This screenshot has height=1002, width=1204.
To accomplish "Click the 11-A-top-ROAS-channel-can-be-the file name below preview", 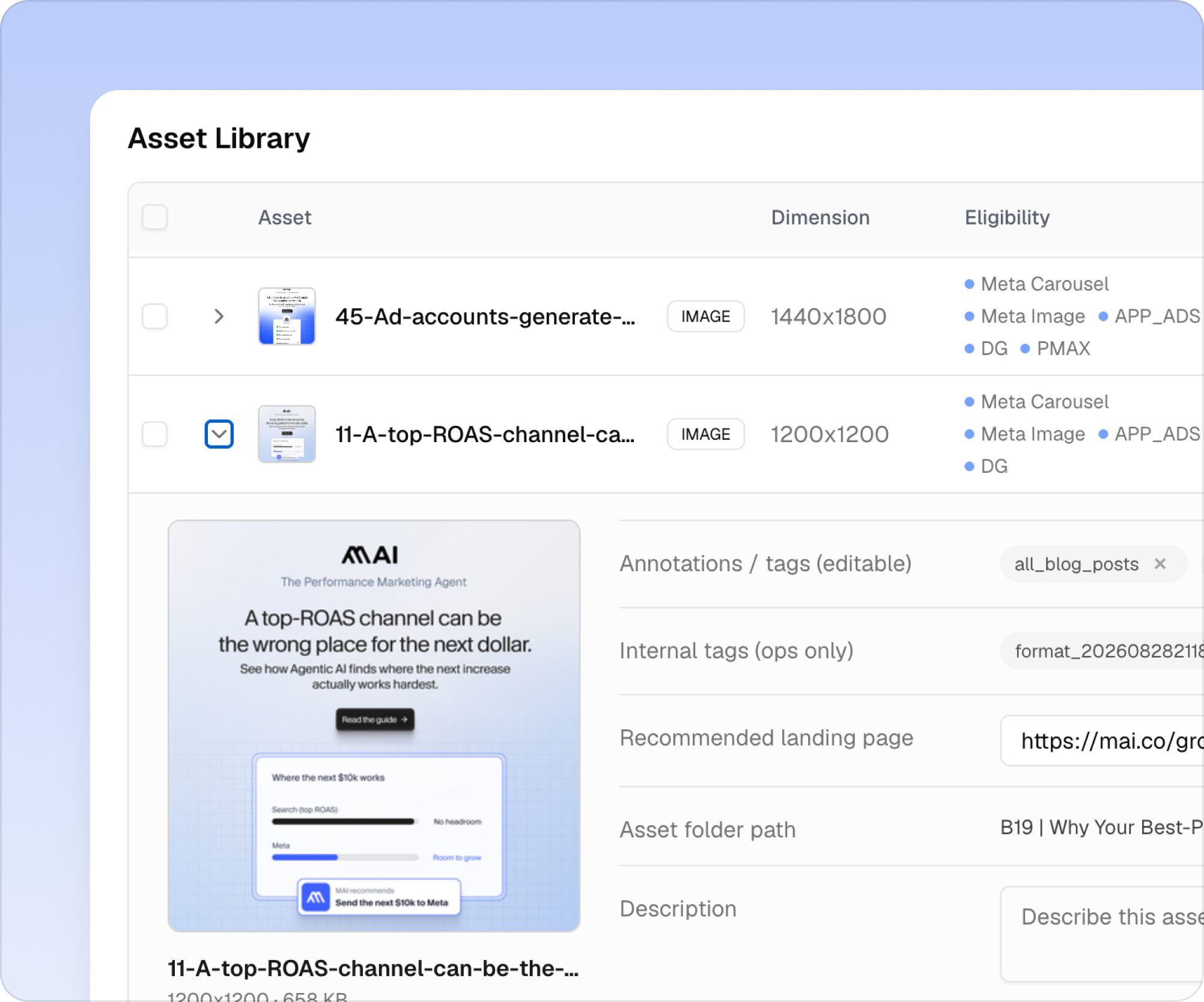I will coord(373,968).
